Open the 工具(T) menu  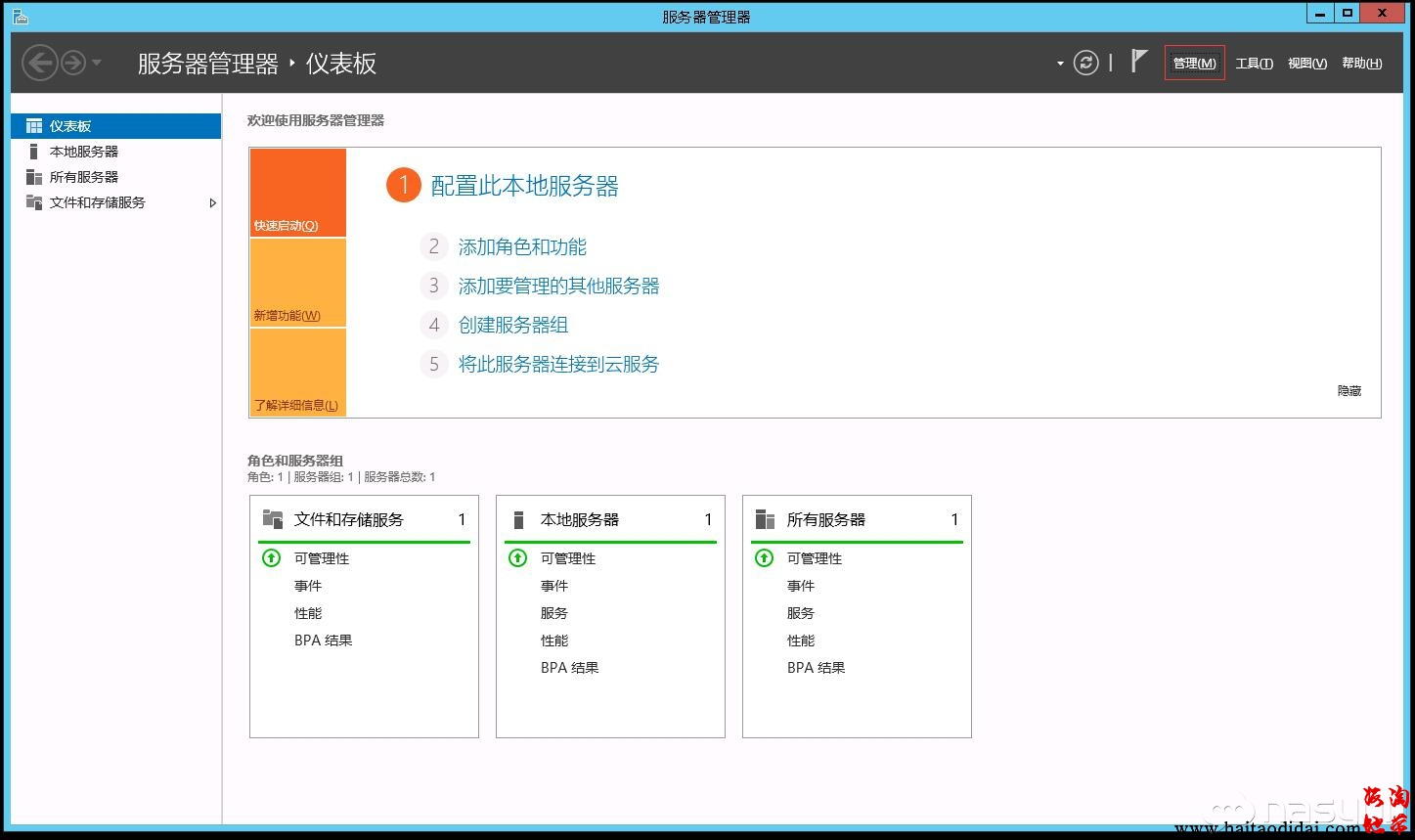point(1254,64)
